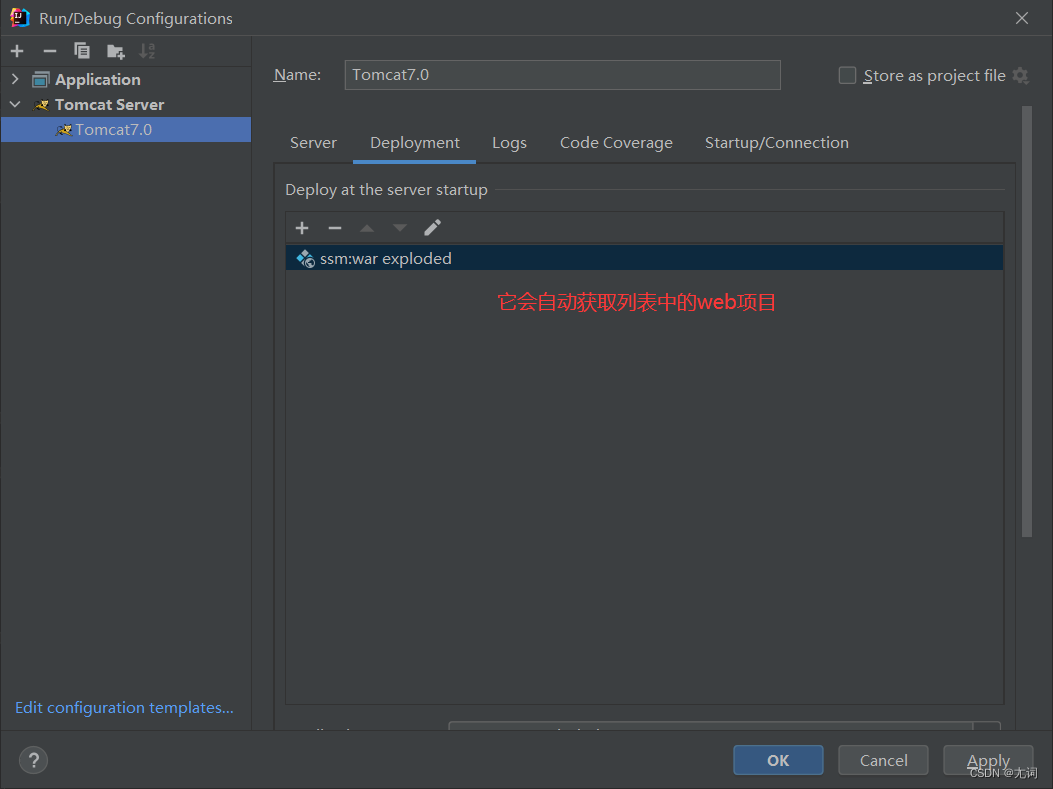Add a new run configuration

17,51
